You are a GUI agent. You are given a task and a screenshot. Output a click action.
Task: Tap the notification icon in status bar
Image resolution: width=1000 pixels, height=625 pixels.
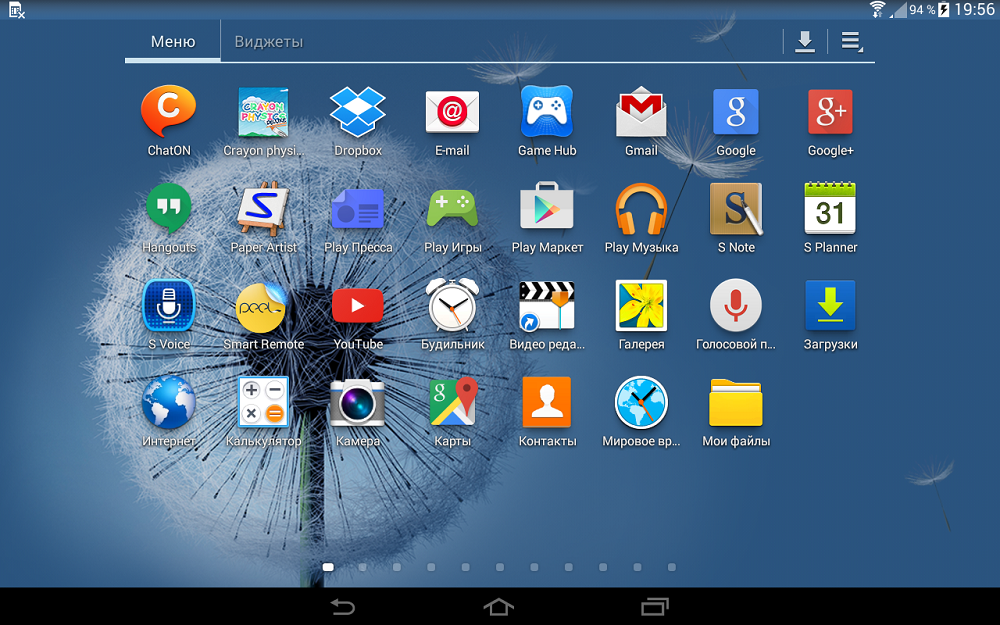click(17, 10)
